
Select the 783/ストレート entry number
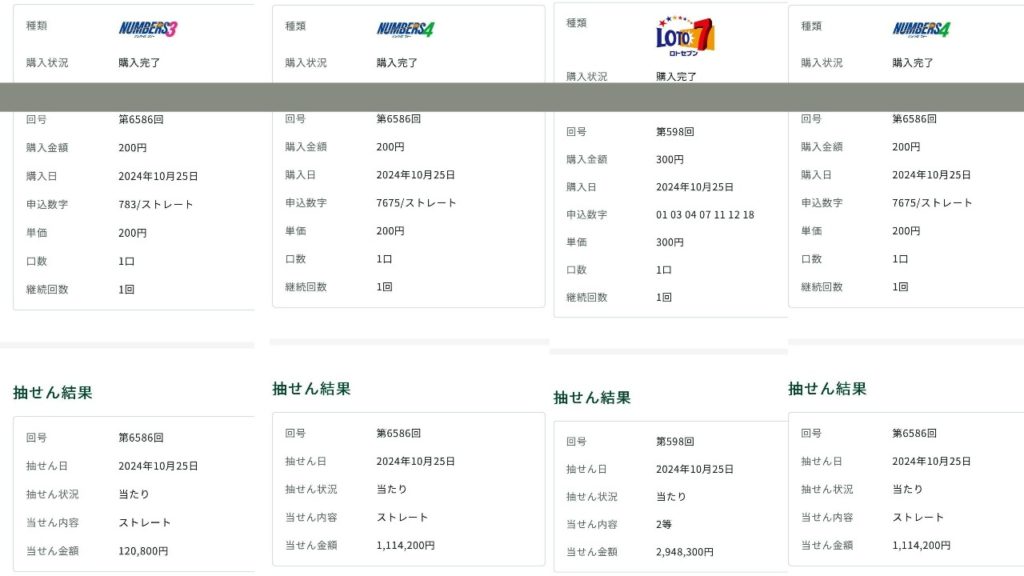coord(155,205)
